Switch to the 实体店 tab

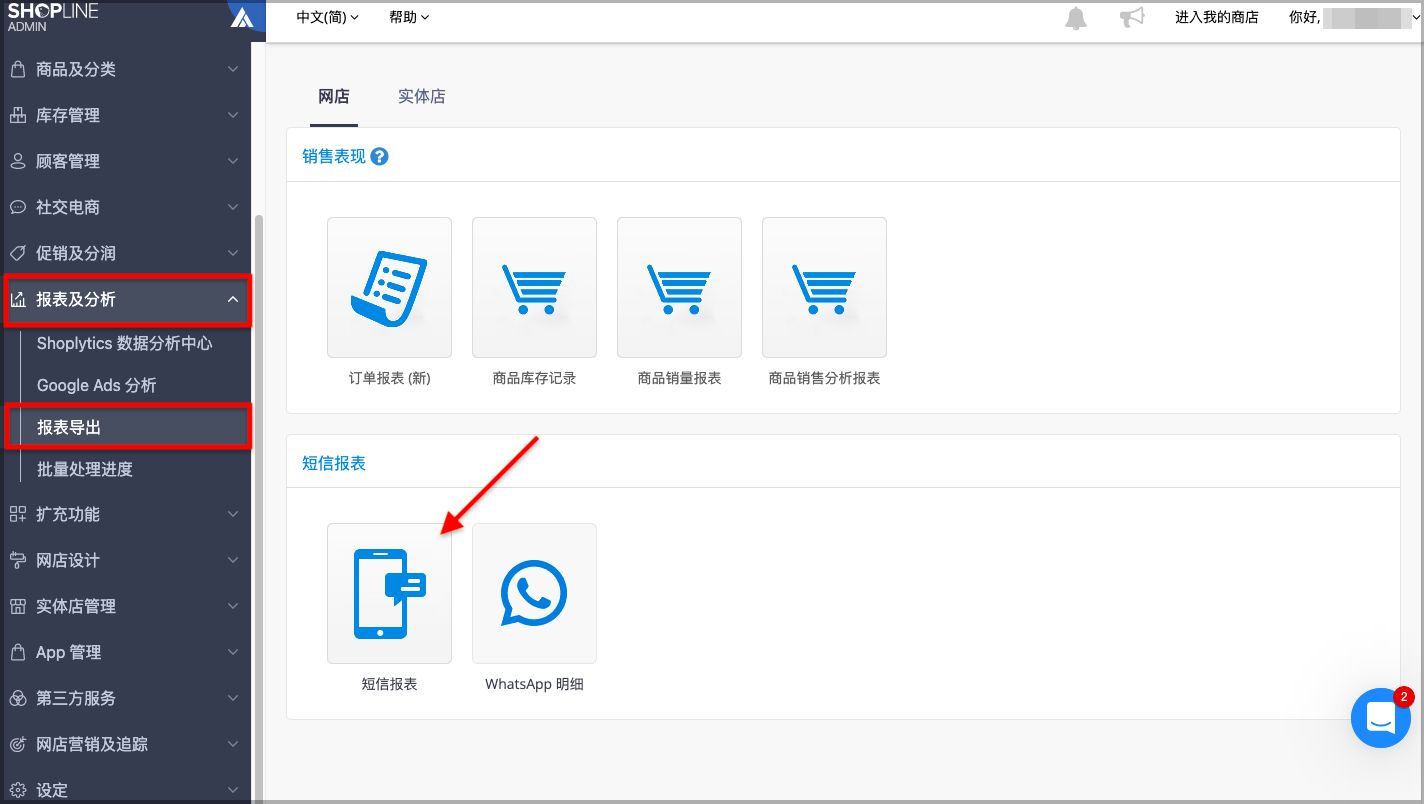[x=422, y=97]
